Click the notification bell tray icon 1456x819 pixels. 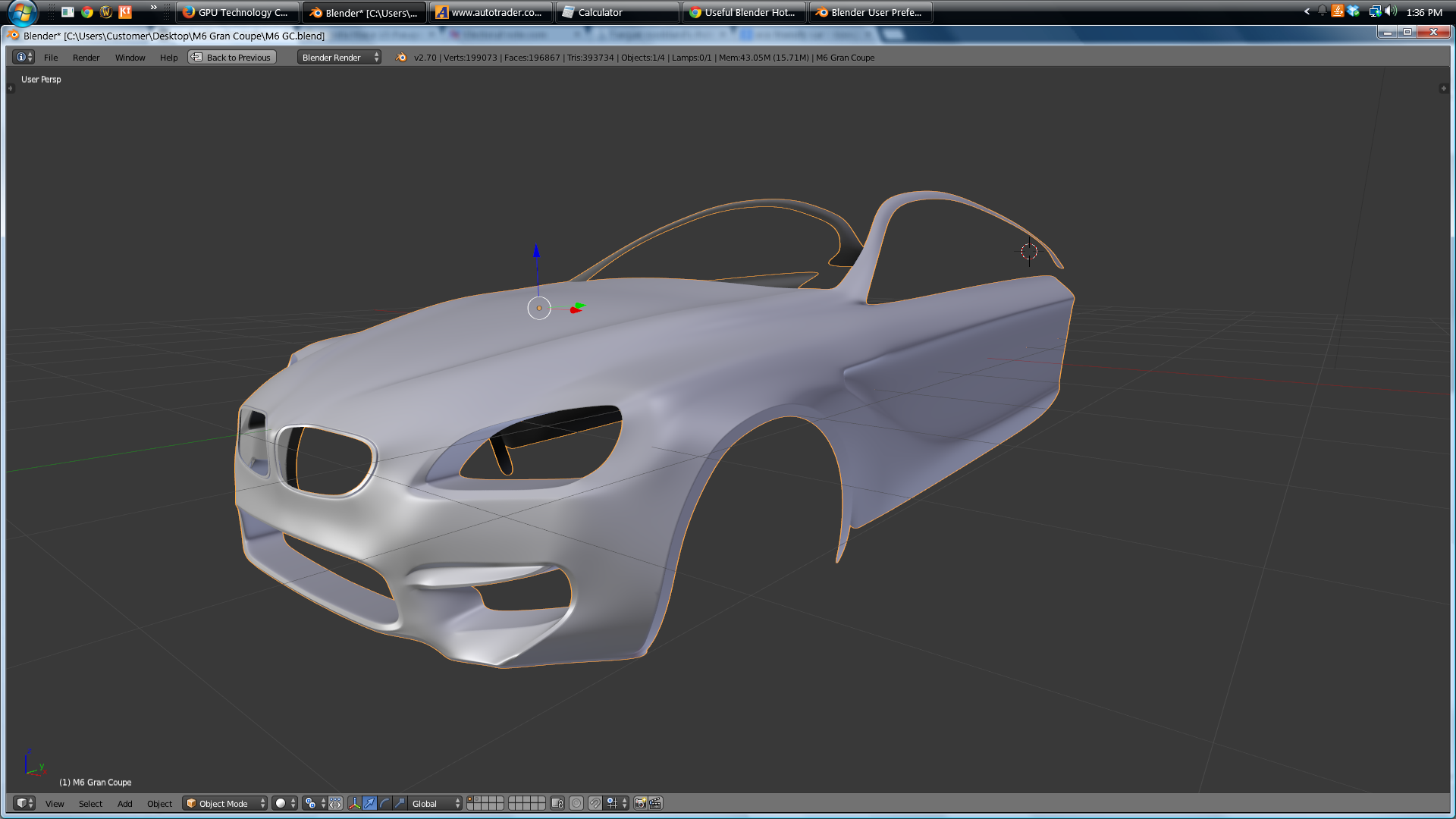[x=1322, y=11]
